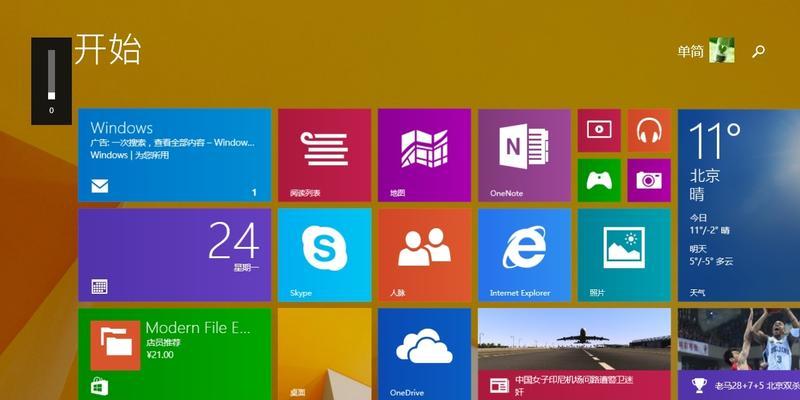The height and width of the screenshot is (400, 800).
Task: Click the sports headline 老马28+7+5
Action: coord(757,385)
